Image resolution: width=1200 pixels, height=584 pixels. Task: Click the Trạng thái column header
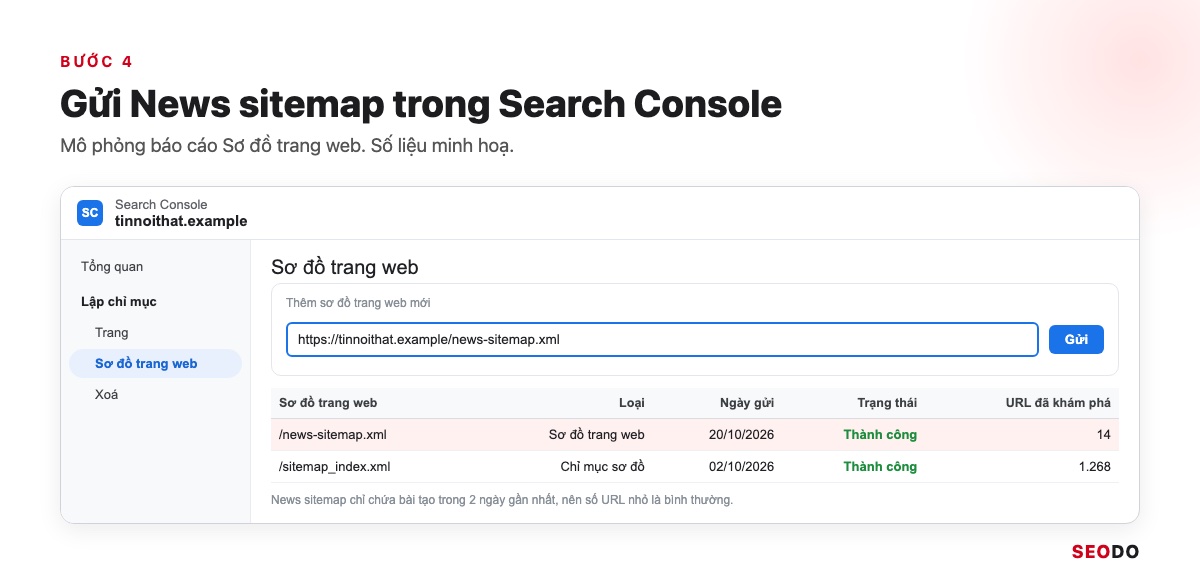[887, 403]
